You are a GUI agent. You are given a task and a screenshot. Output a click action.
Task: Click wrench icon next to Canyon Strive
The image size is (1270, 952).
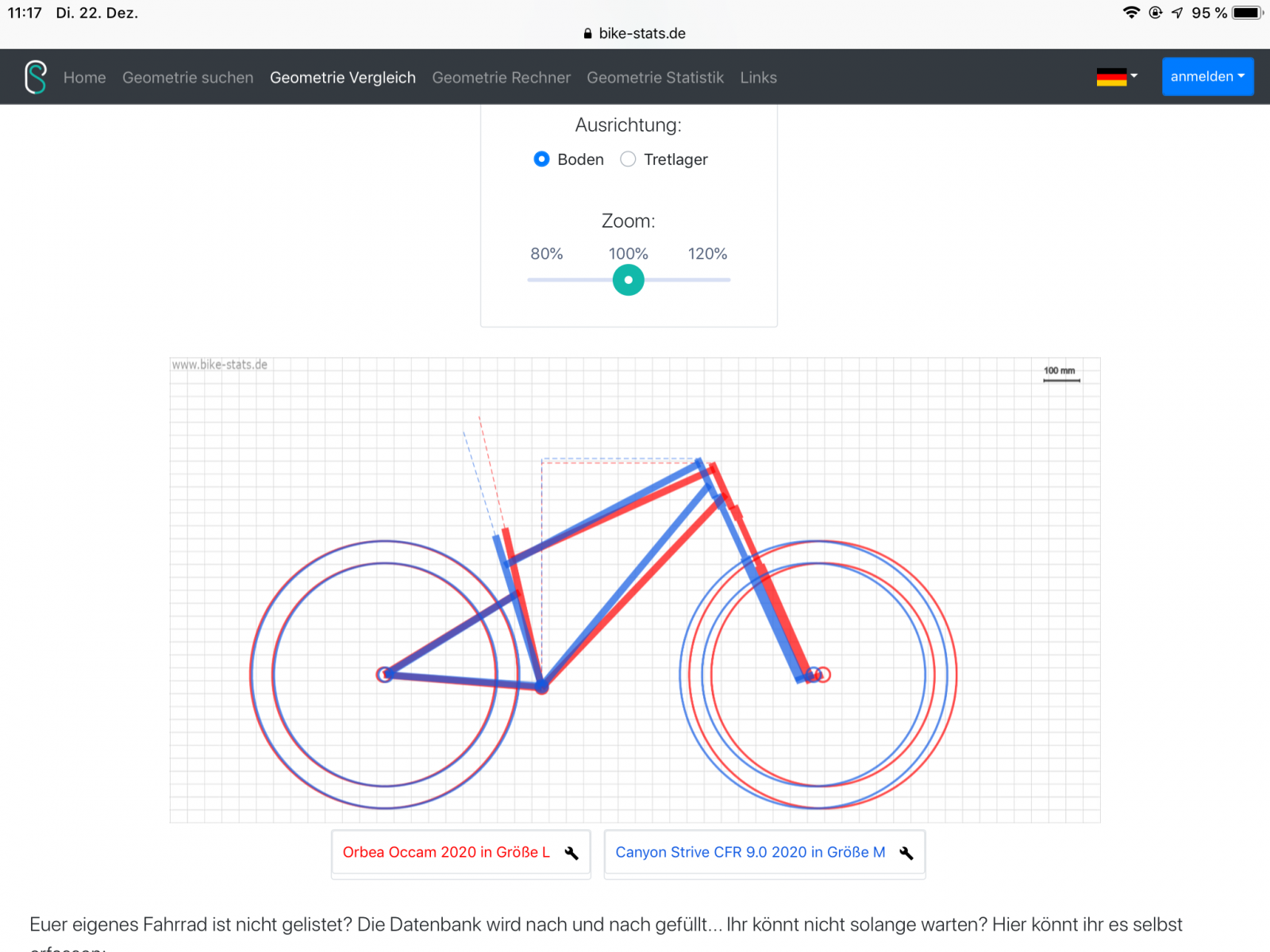tap(906, 853)
